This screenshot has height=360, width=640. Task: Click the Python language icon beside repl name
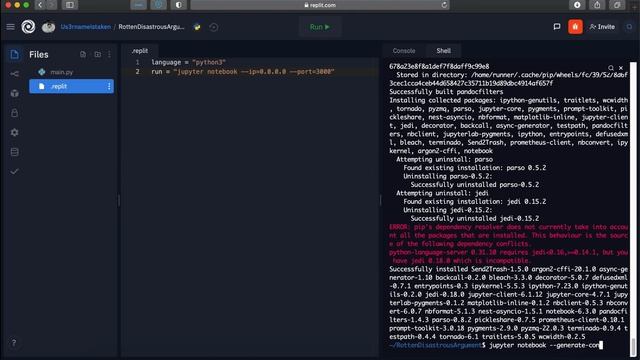(x=197, y=27)
